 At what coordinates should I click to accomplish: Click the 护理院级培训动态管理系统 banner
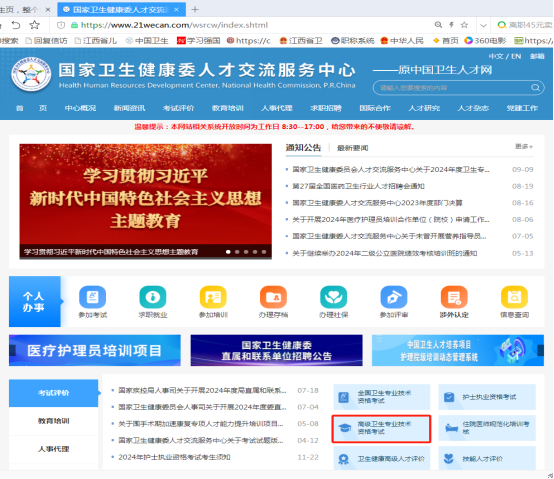[x=458, y=350]
